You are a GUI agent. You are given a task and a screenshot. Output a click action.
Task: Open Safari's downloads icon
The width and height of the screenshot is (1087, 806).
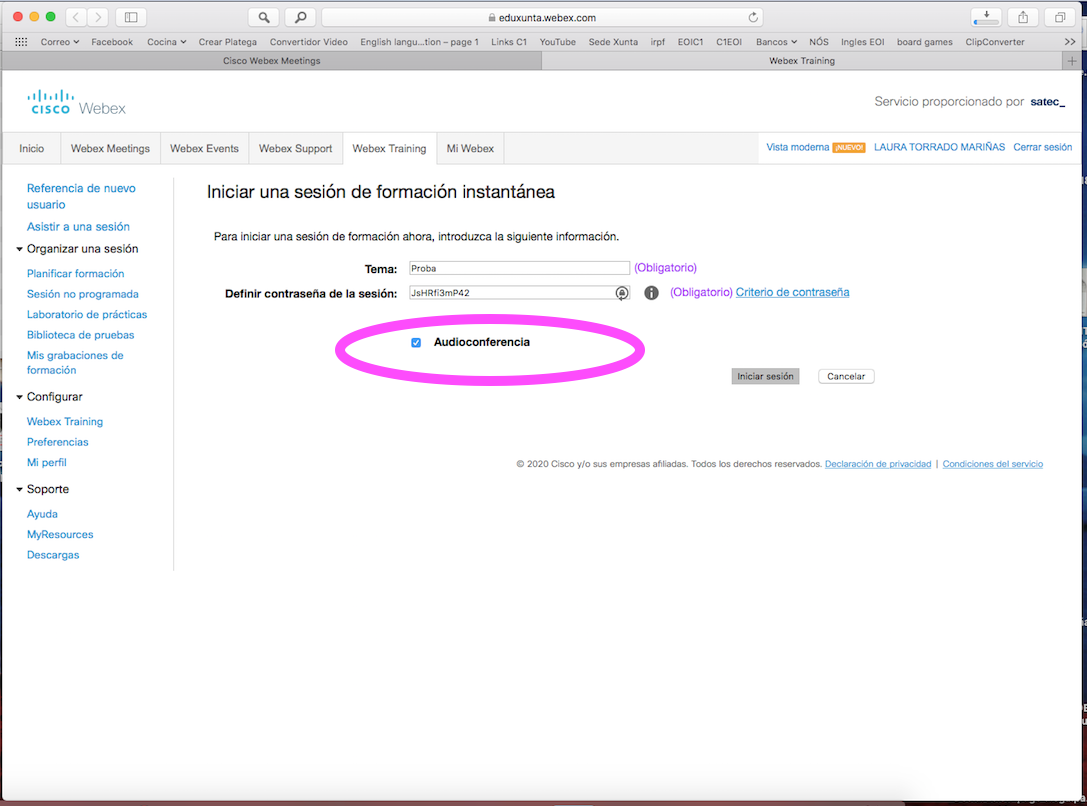click(x=986, y=17)
